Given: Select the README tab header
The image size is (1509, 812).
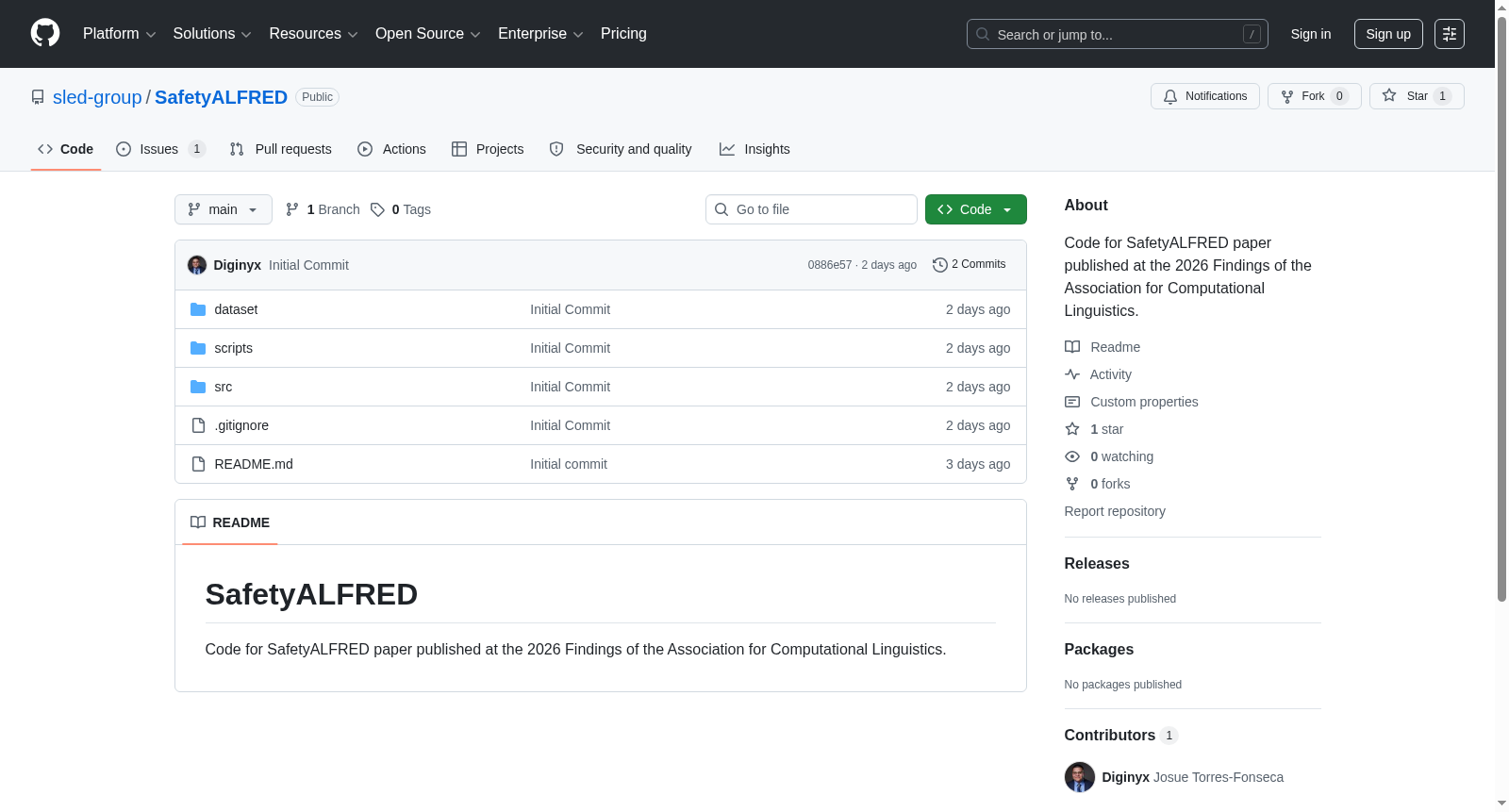Looking at the screenshot, I should (x=230, y=522).
